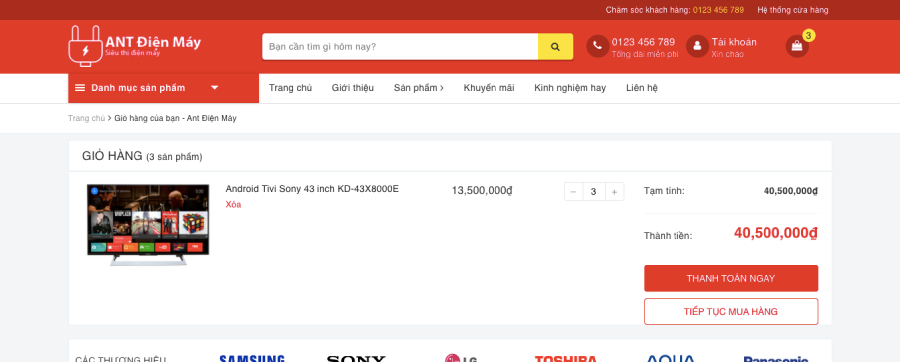Open the shopping cart icon
Image resolution: width=900 pixels, height=362 pixels.
(x=797, y=46)
